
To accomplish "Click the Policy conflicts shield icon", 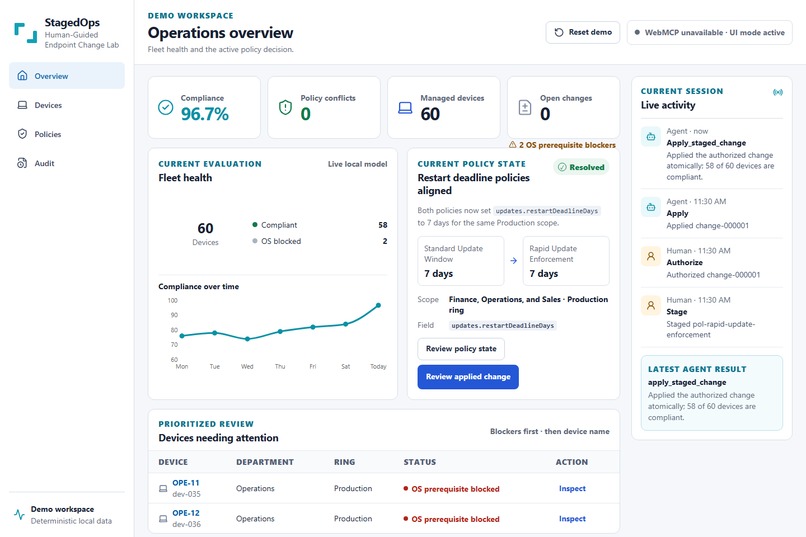I will (x=285, y=107).
